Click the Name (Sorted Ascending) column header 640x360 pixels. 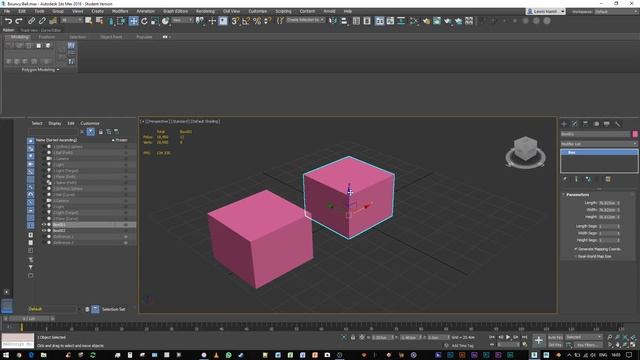pos(56,140)
